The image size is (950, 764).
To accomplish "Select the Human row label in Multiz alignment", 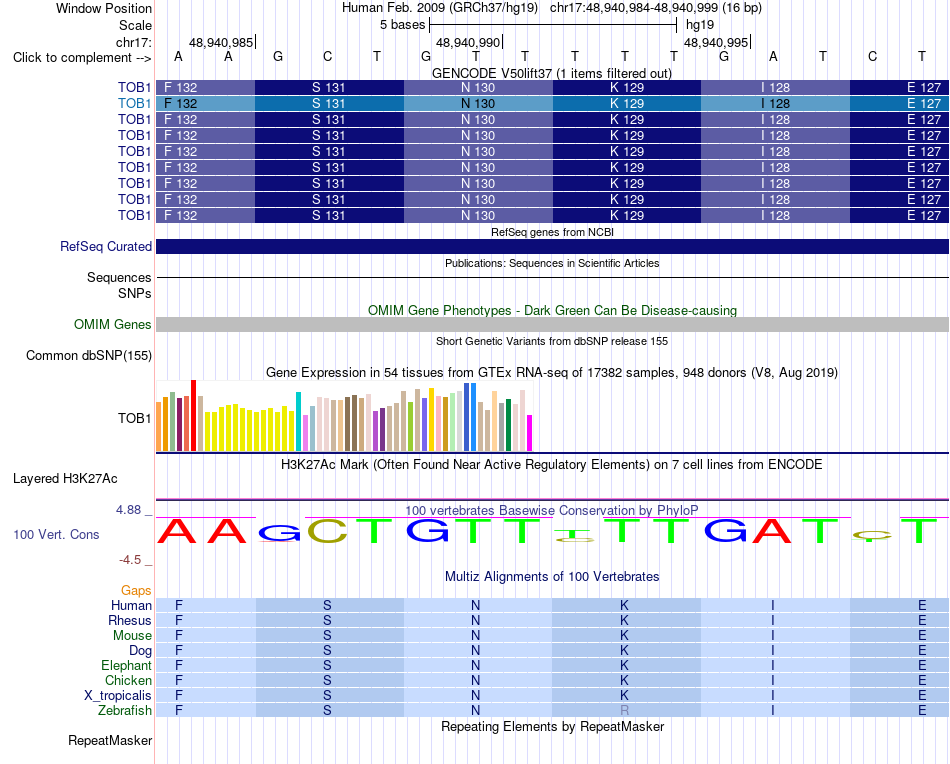I will 131,605.
